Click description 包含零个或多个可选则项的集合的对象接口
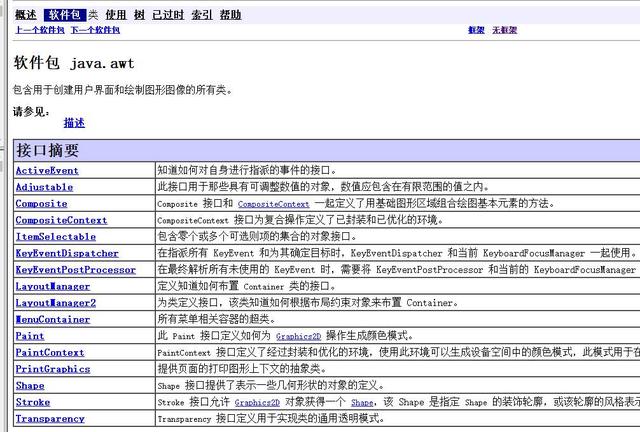 257,236
